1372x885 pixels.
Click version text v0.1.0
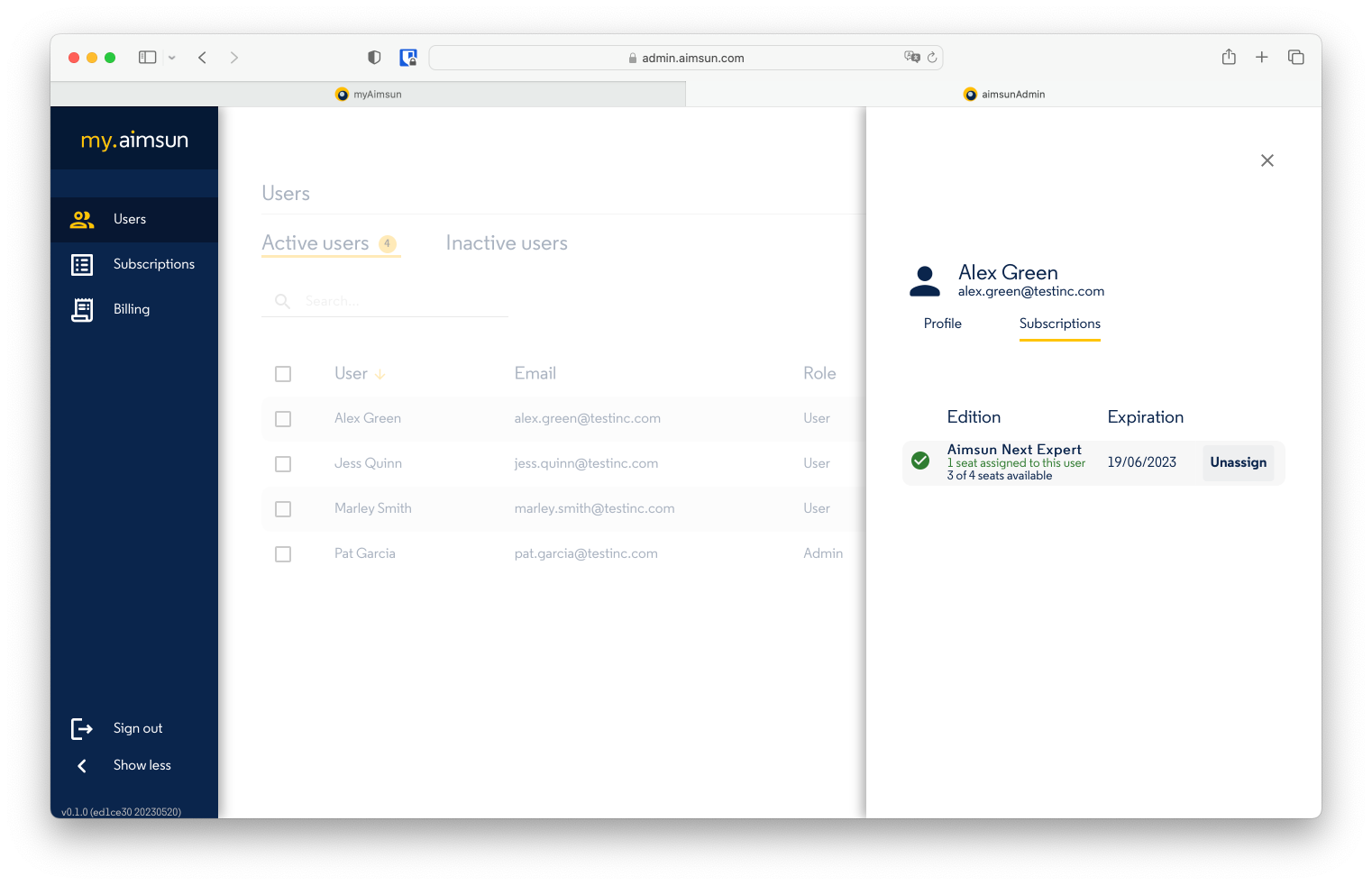point(122,812)
